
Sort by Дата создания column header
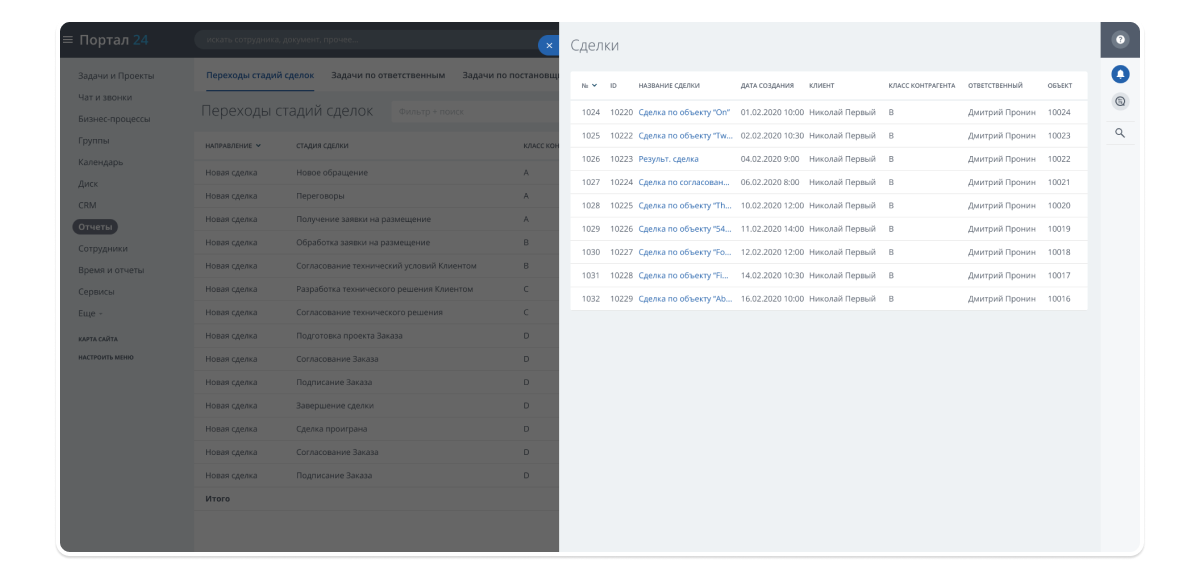767,86
